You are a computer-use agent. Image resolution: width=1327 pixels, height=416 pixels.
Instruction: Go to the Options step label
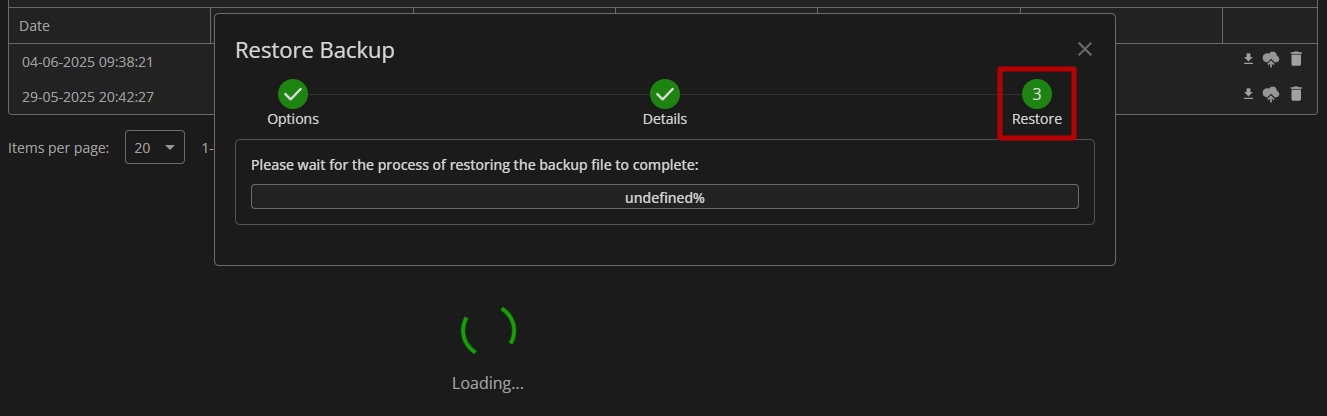293,119
